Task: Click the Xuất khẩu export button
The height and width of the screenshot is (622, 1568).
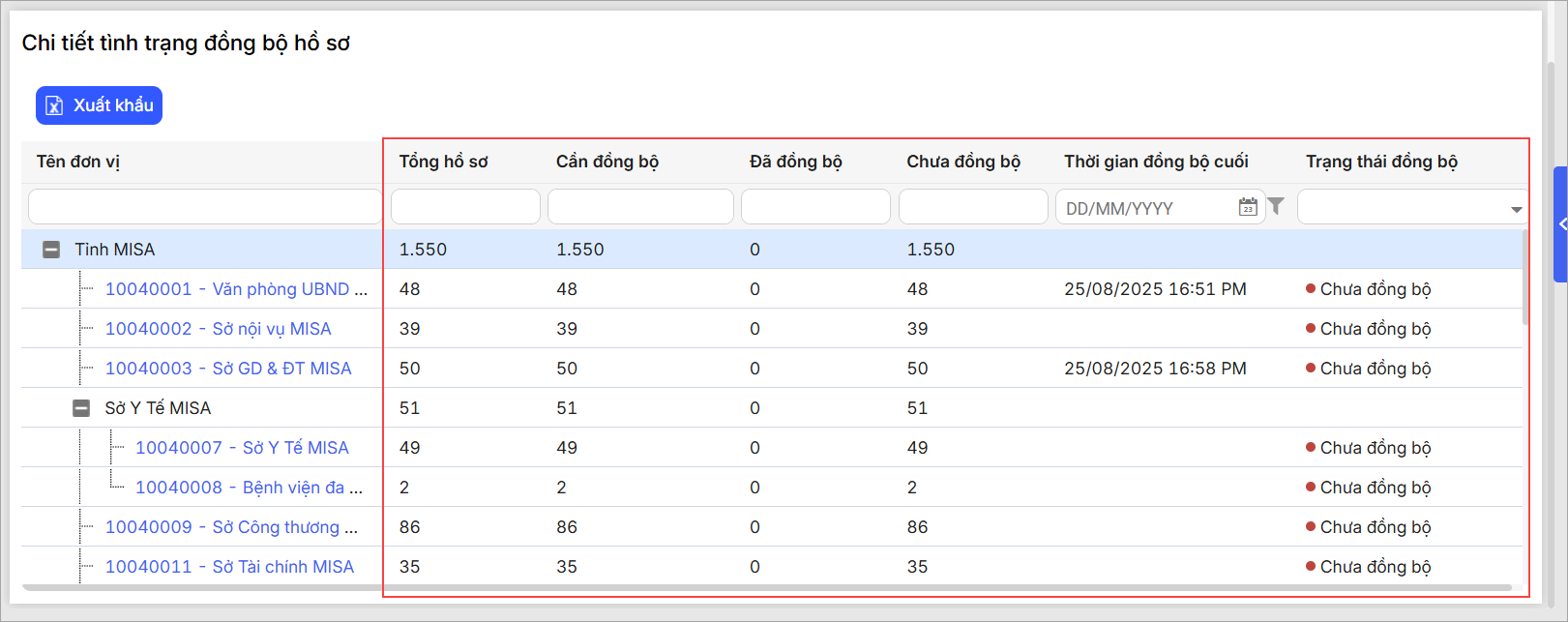Action: [x=99, y=105]
